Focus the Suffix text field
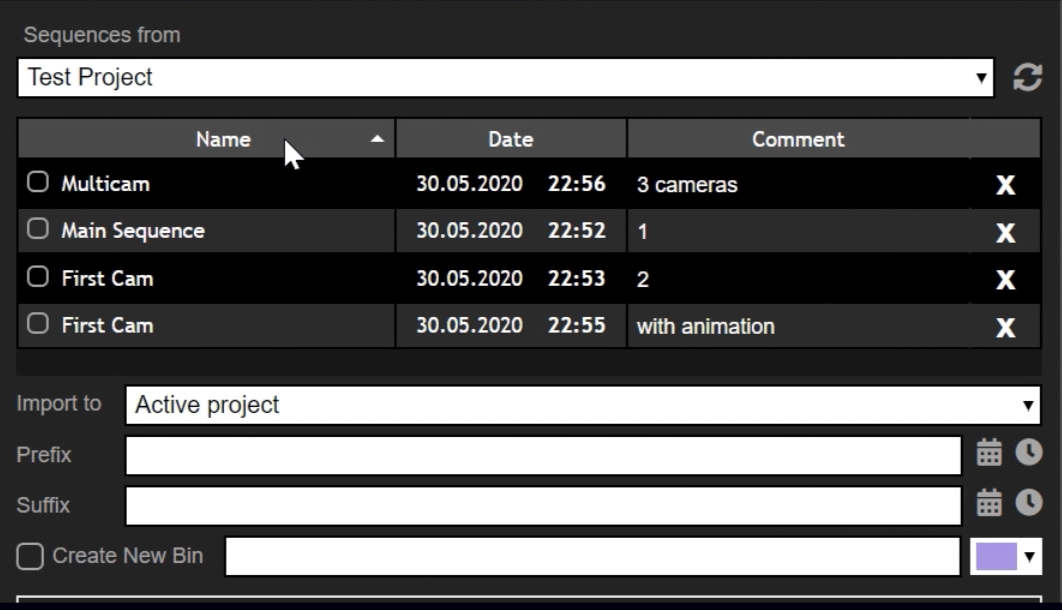1062x610 pixels. coord(543,505)
